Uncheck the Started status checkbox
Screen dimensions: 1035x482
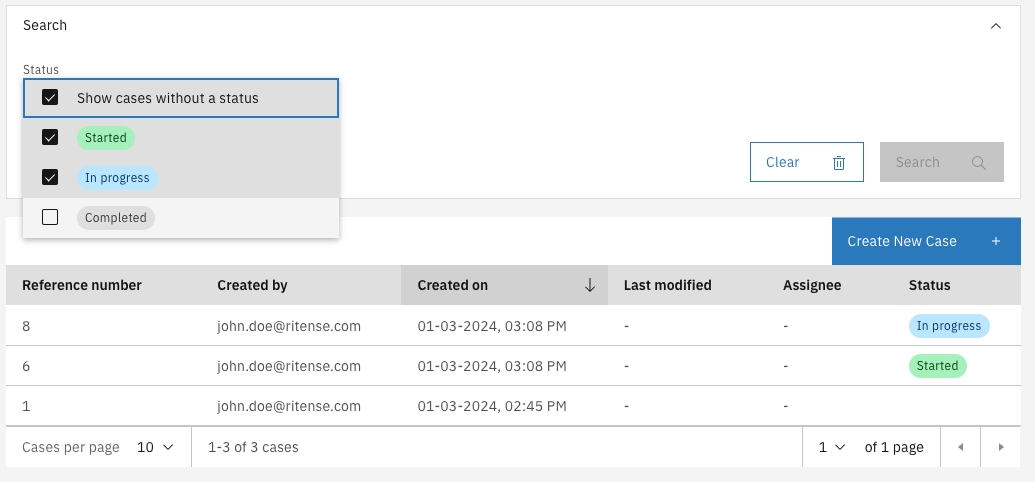click(50, 138)
